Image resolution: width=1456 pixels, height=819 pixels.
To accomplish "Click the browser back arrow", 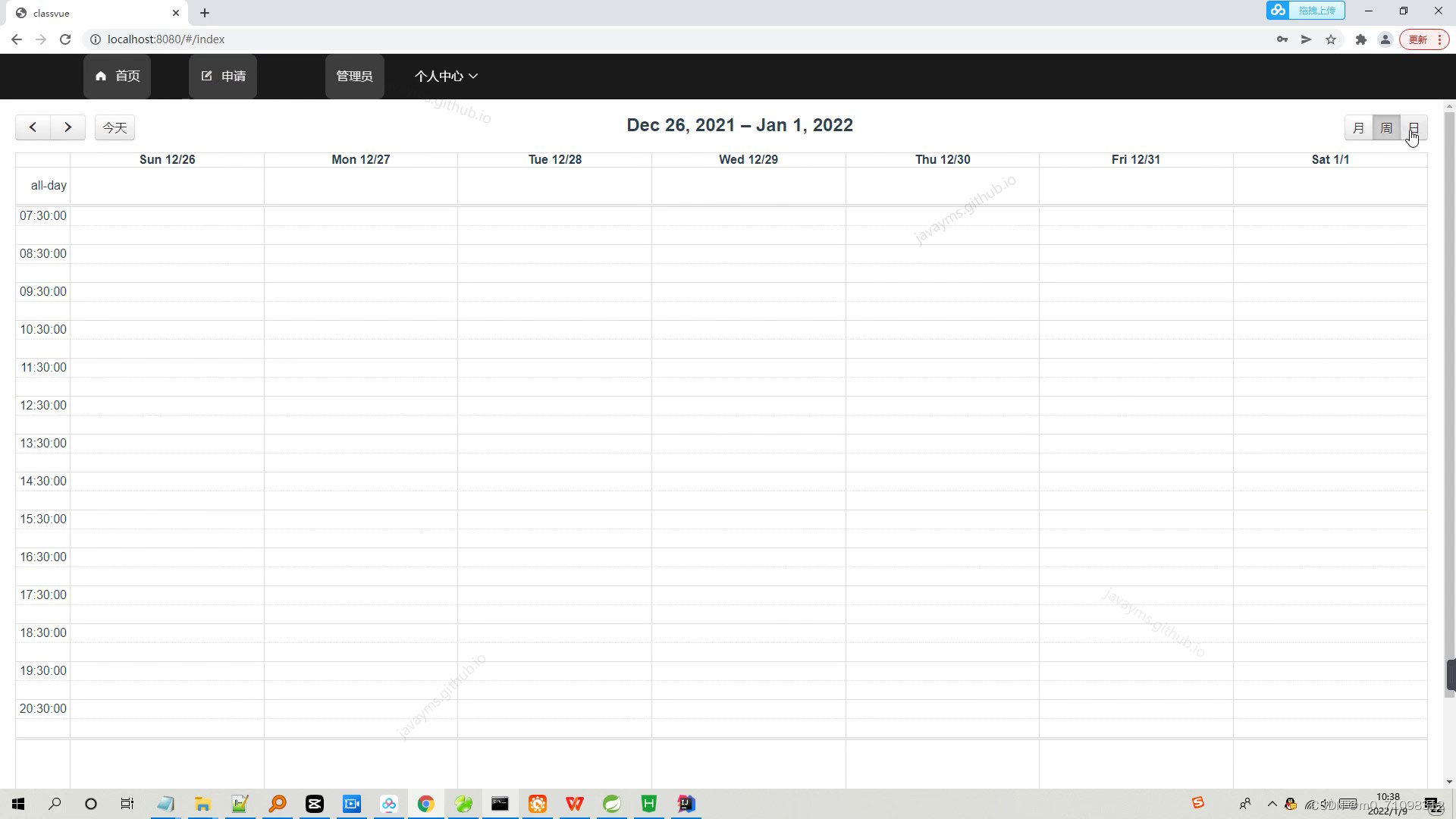I will tap(17, 39).
